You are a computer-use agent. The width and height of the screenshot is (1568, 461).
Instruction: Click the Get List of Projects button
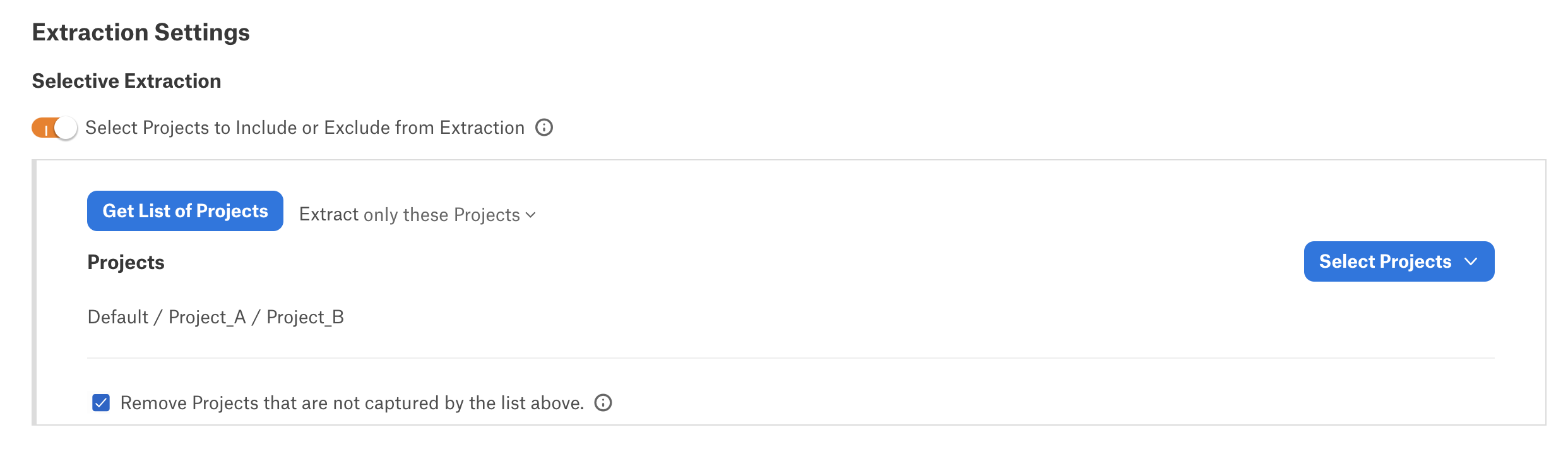tap(185, 211)
